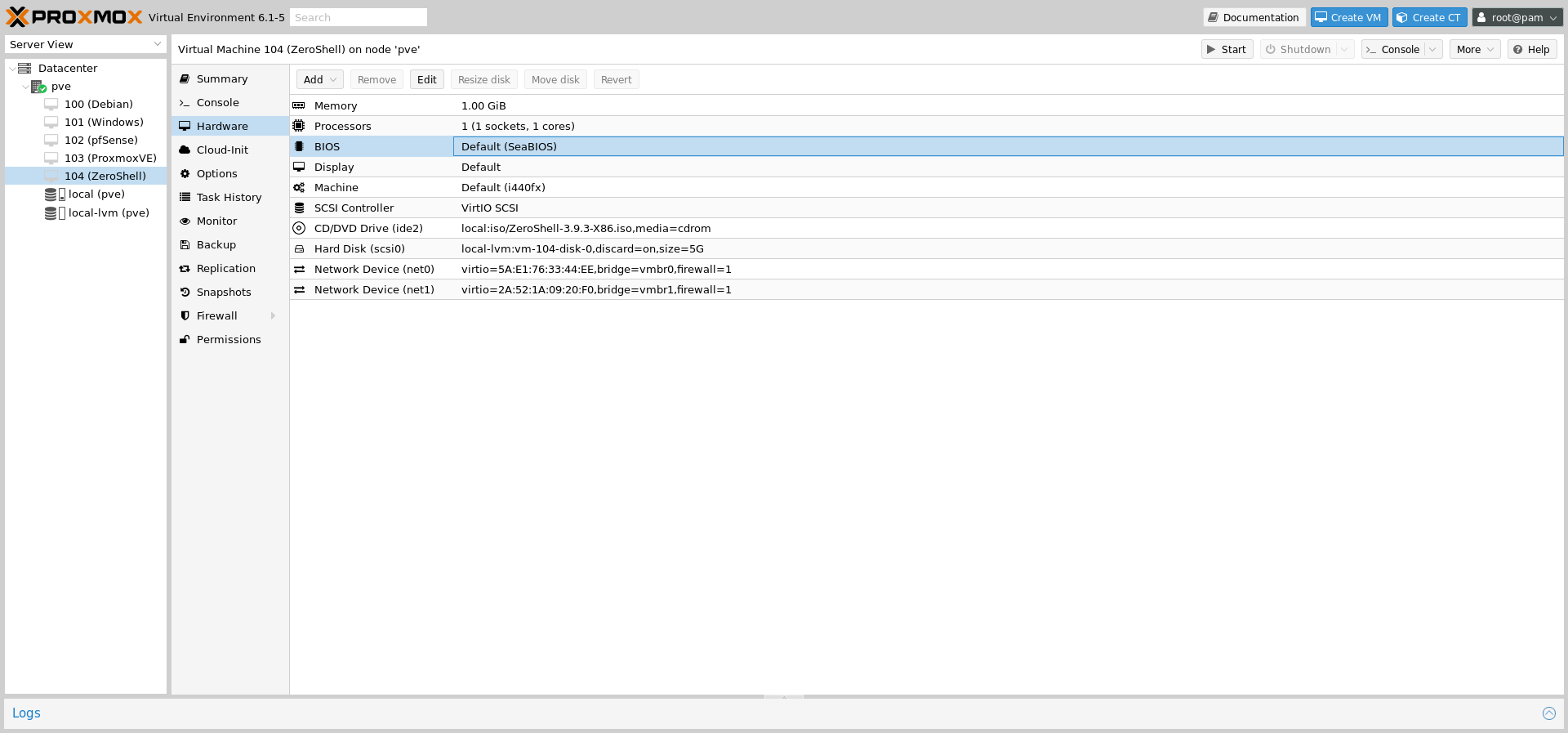
Task: Collapse the Datacenter tree node
Action: (x=11, y=68)
